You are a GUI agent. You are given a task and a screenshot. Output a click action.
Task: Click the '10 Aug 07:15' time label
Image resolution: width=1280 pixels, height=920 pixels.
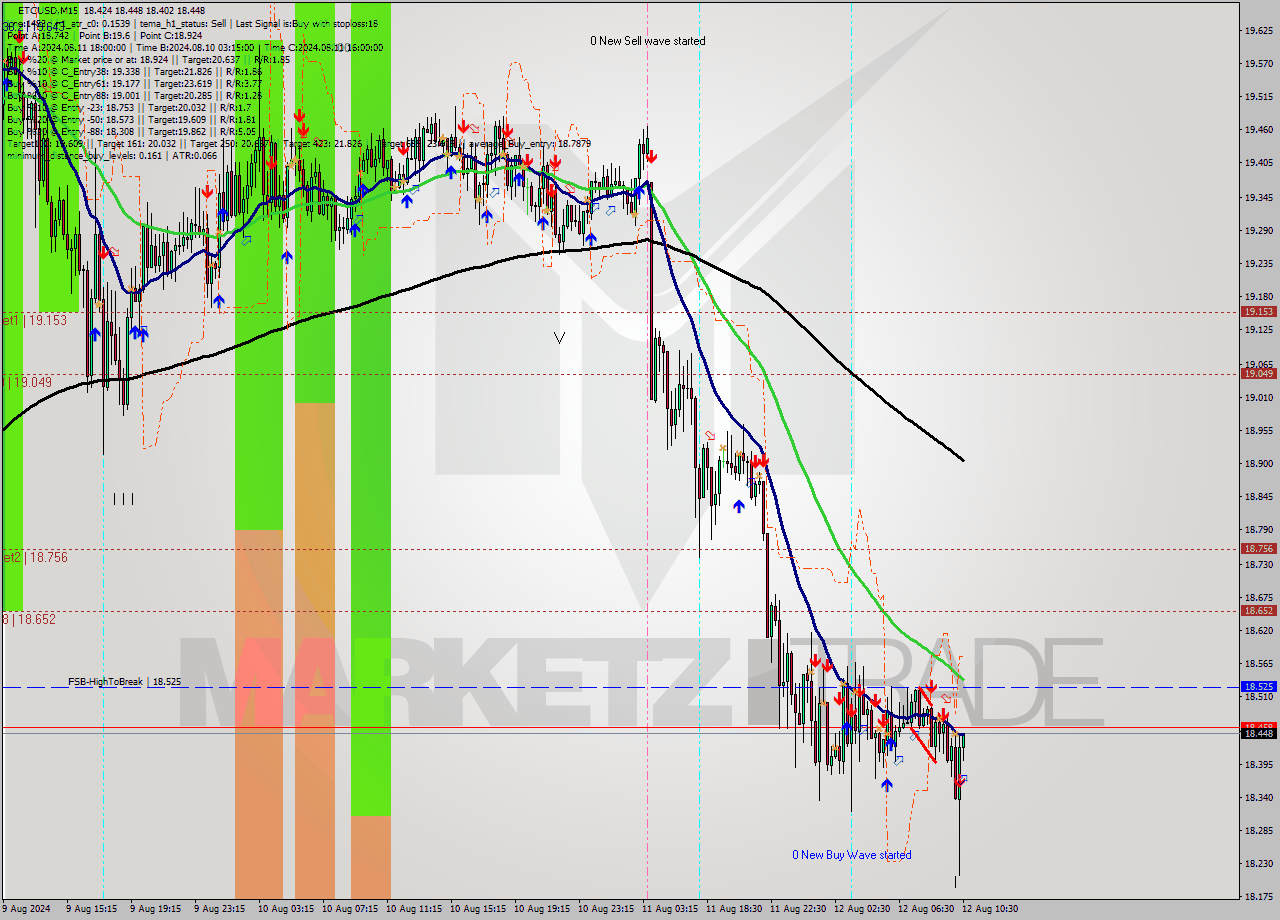click(350, 909)
